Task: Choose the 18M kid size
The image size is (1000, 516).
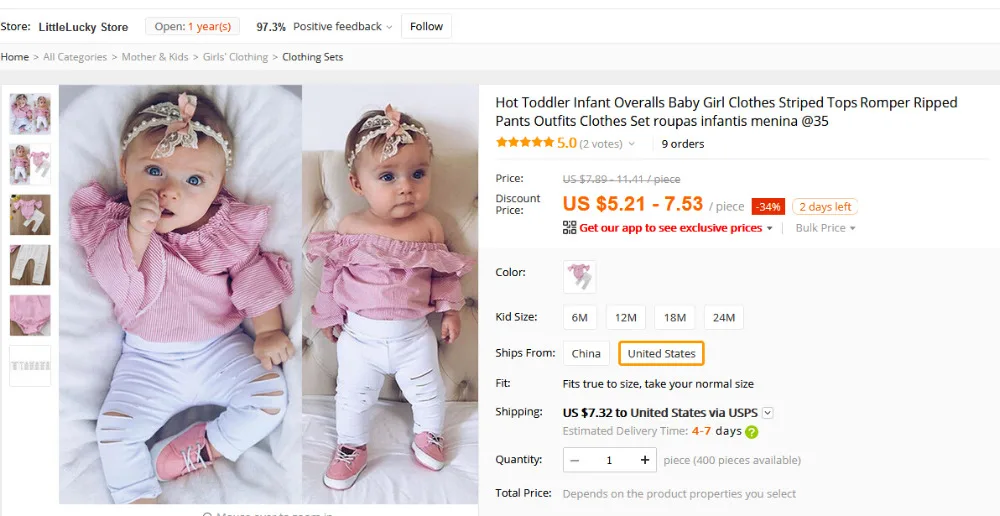Action: point(674,317)
